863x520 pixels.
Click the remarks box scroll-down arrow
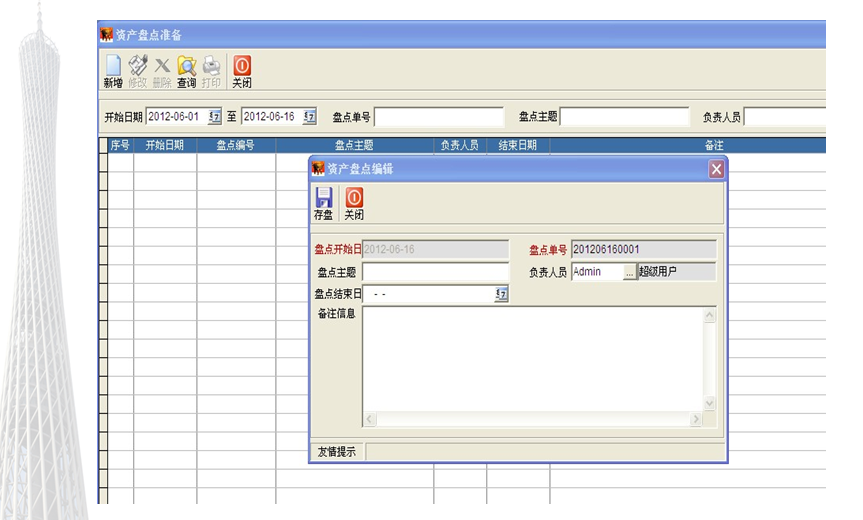click(709, 403)
